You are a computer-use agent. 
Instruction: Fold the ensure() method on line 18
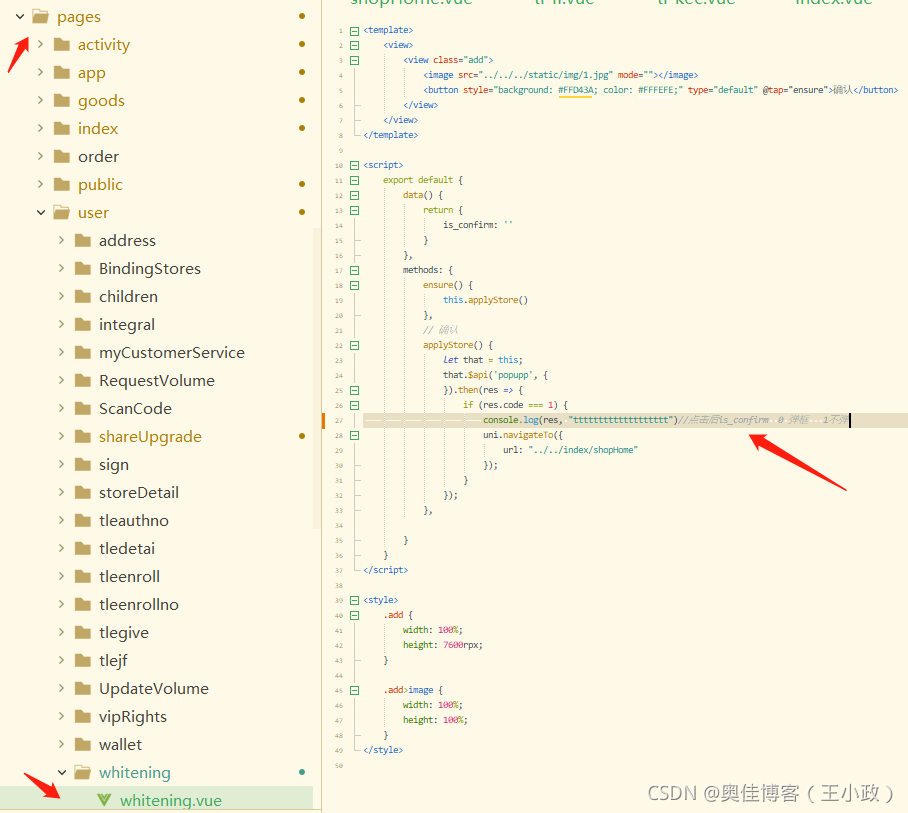[x=354, y=285]
